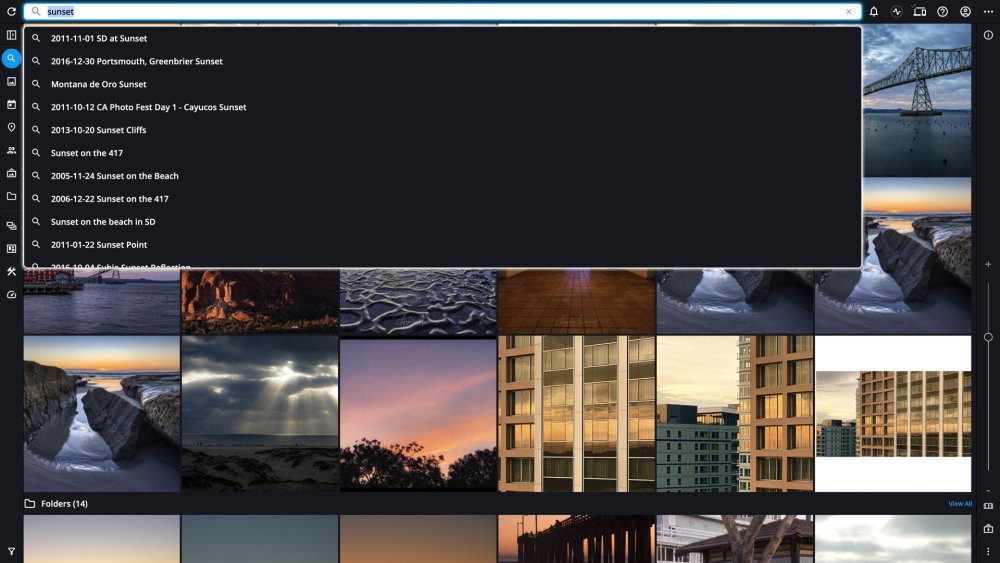
Task: Open the pier folder thumbnail in Folders
Action: (576, 539)
